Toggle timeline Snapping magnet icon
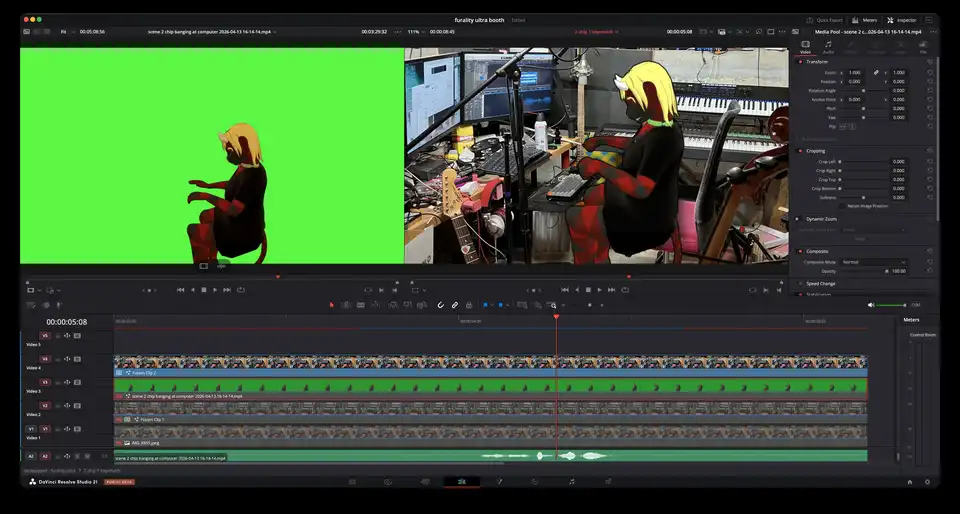960x514 pixels. click(440, 305)
